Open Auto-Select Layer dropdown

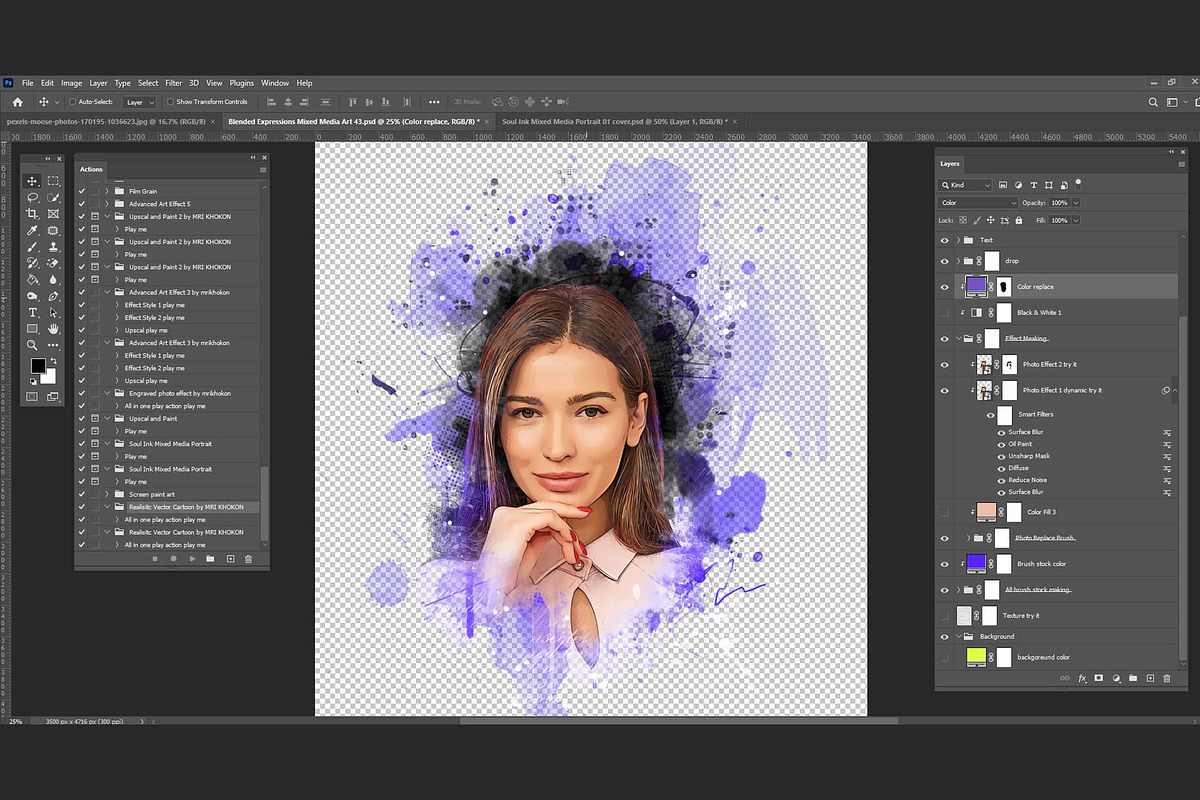(140, 102)
